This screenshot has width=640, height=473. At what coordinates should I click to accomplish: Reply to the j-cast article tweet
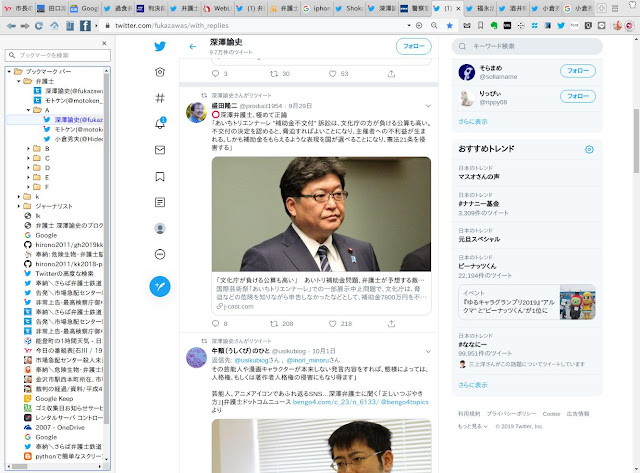(x=216, y=324)
